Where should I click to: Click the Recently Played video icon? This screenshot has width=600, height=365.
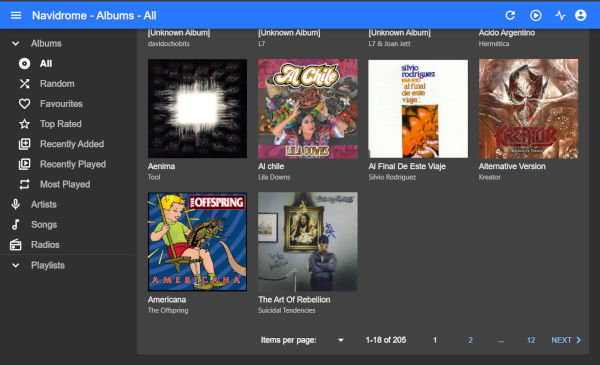(24, 164)
